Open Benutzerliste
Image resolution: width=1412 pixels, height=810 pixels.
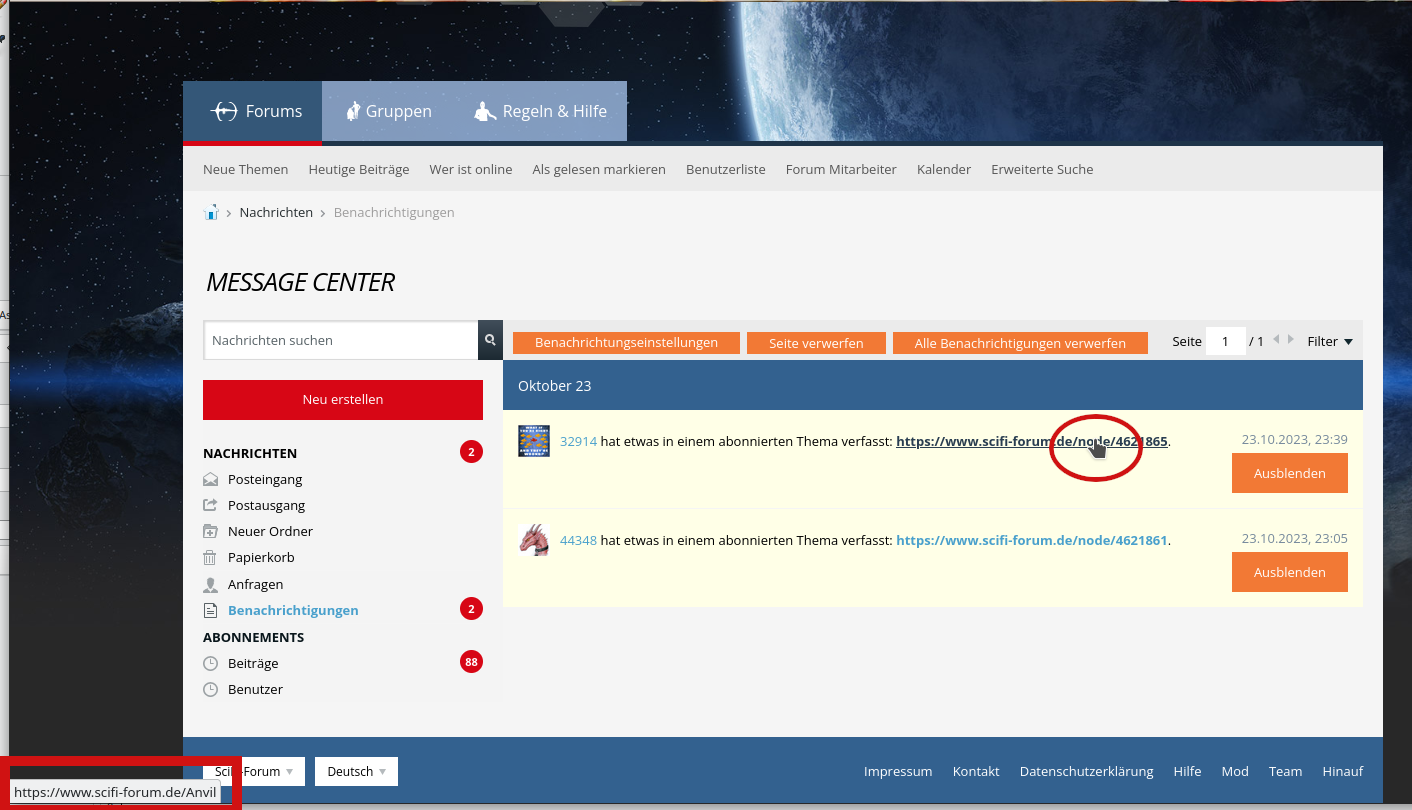726,169
